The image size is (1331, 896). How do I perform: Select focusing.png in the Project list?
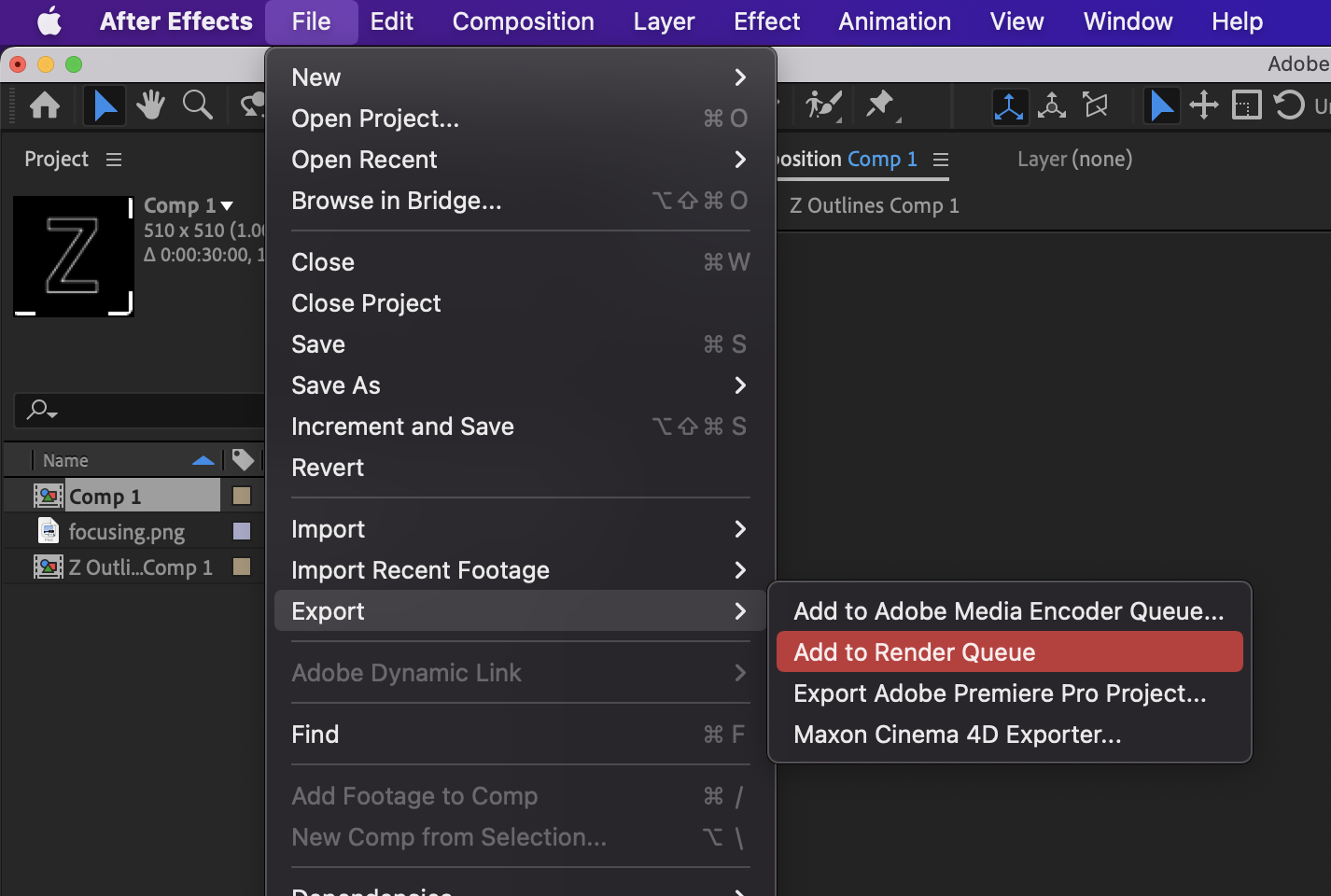click(126, 532)
